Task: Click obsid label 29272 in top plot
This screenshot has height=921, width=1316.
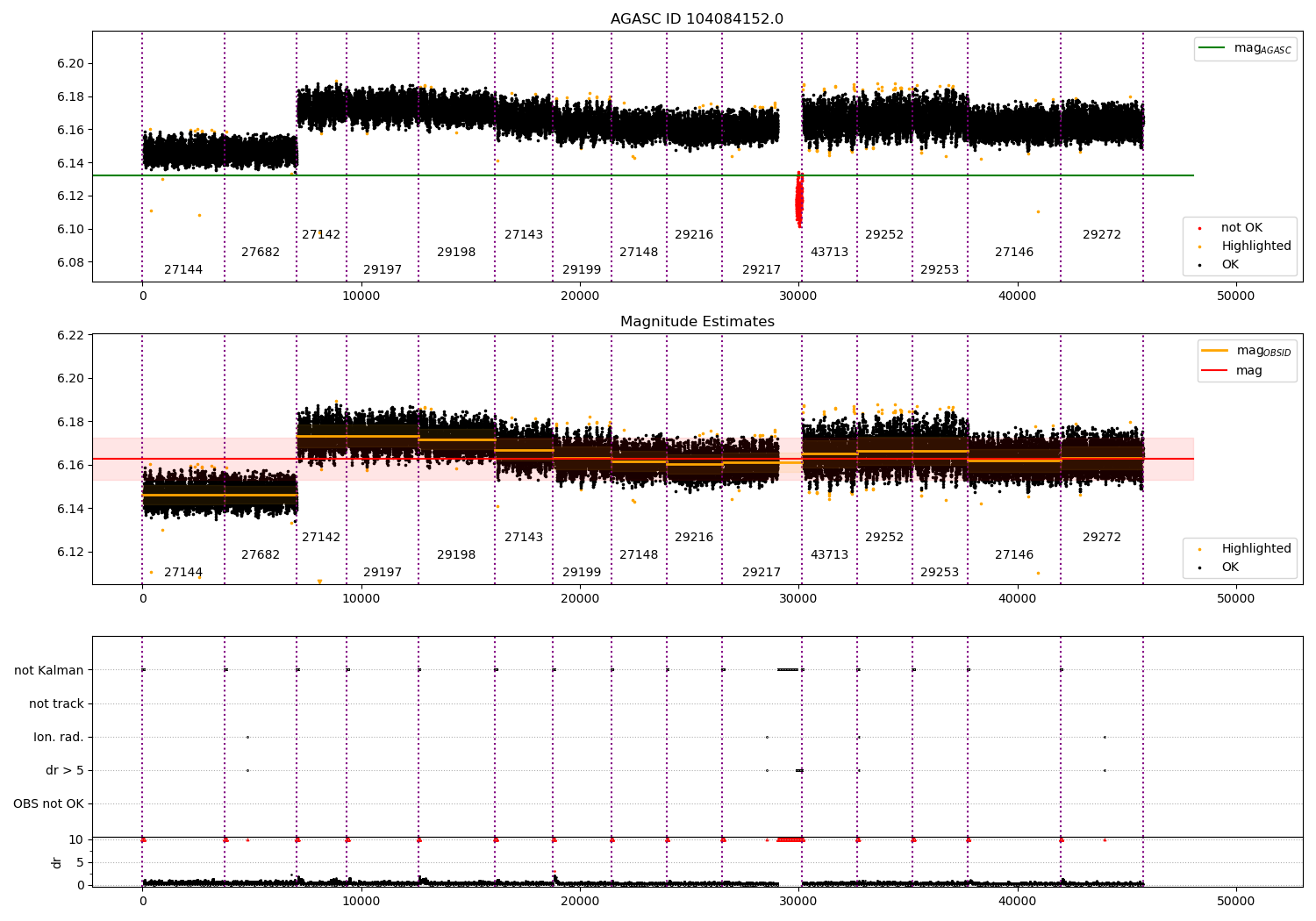Action: point(1102,235)
